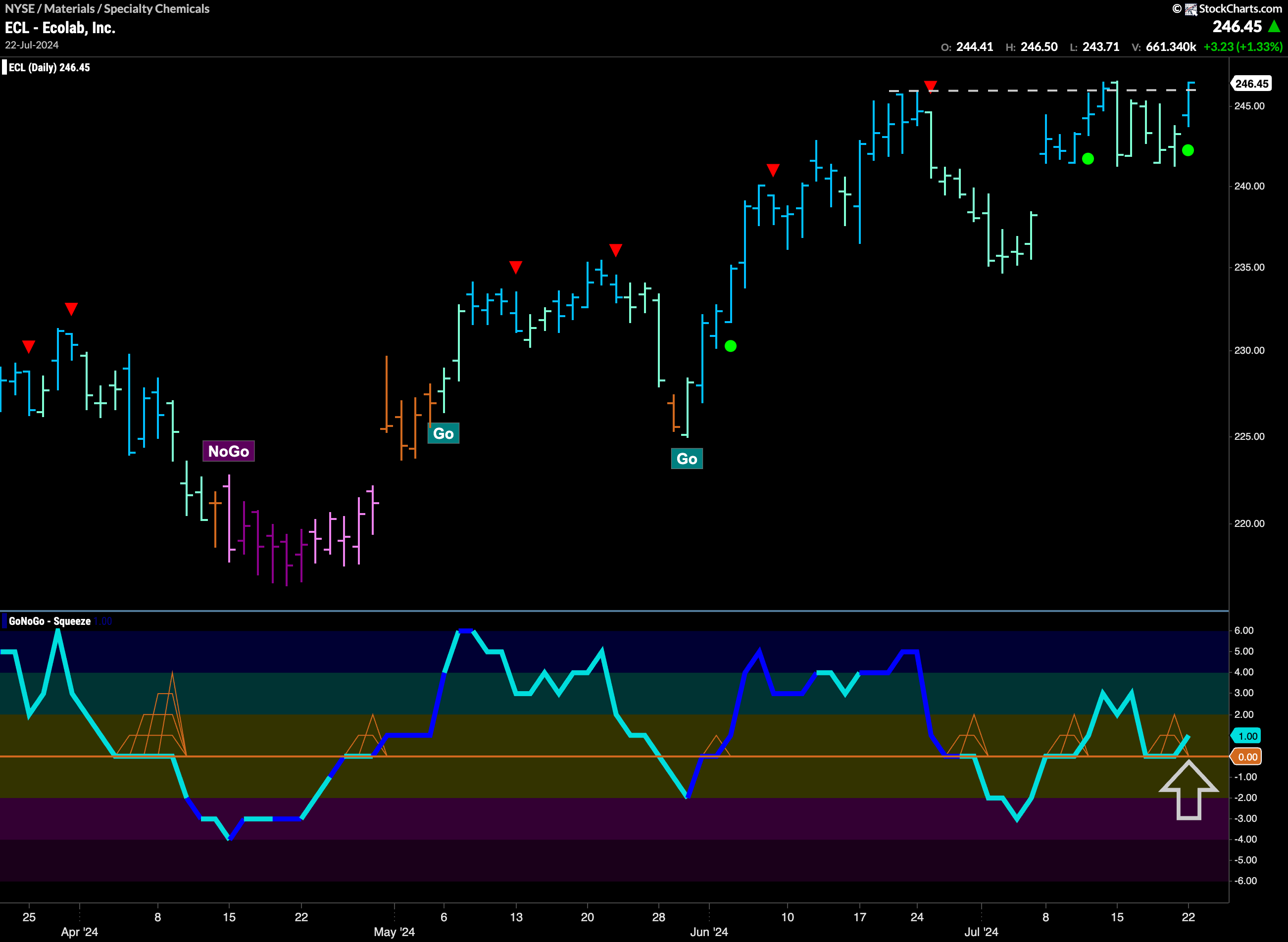This screenshot has height=942, width=1288.
Task: Click the -6.00 oscillator axis label
Action: (1245, 881)
